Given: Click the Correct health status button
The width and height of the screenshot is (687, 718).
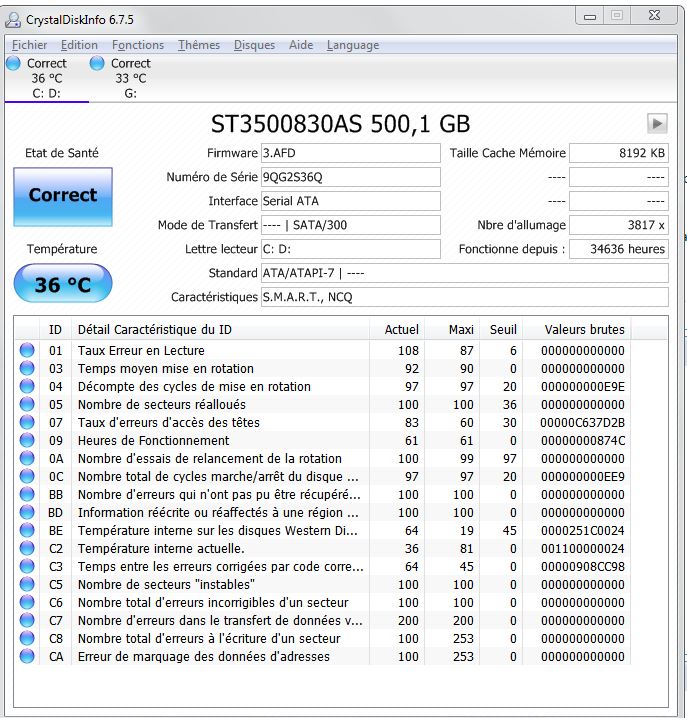Looking at the screenshot, I should click(x=63, y=196).
